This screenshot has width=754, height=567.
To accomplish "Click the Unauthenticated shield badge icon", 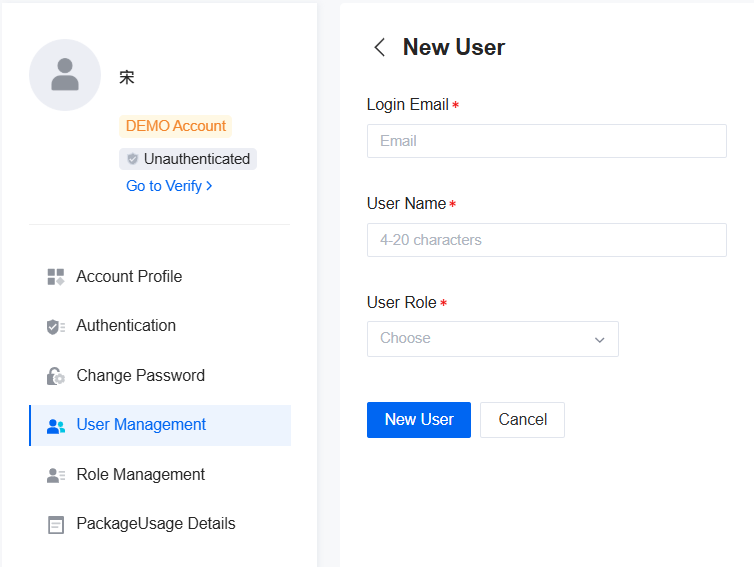I will coord(133,159).
